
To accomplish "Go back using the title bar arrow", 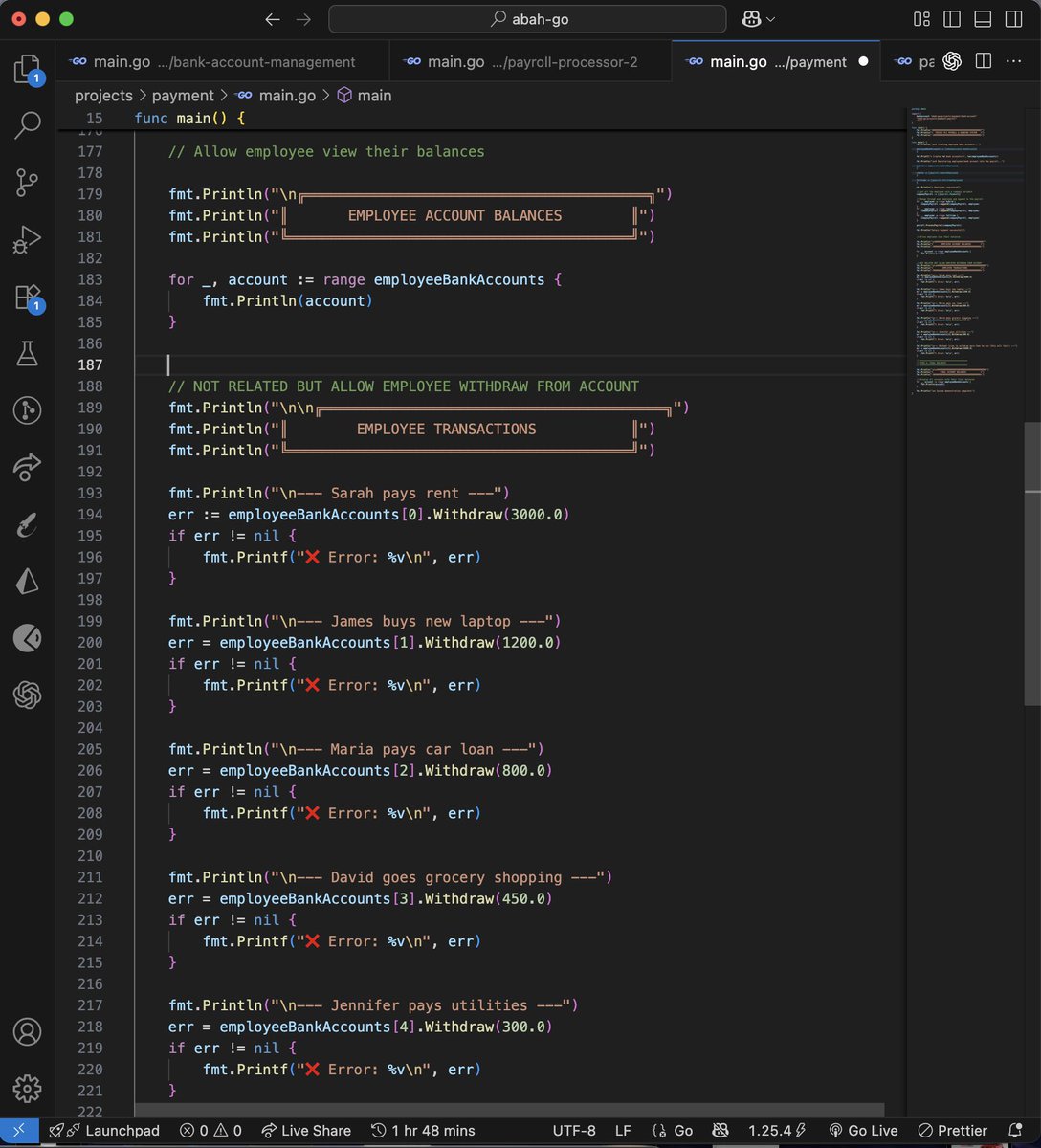I will tap(273, 19).
